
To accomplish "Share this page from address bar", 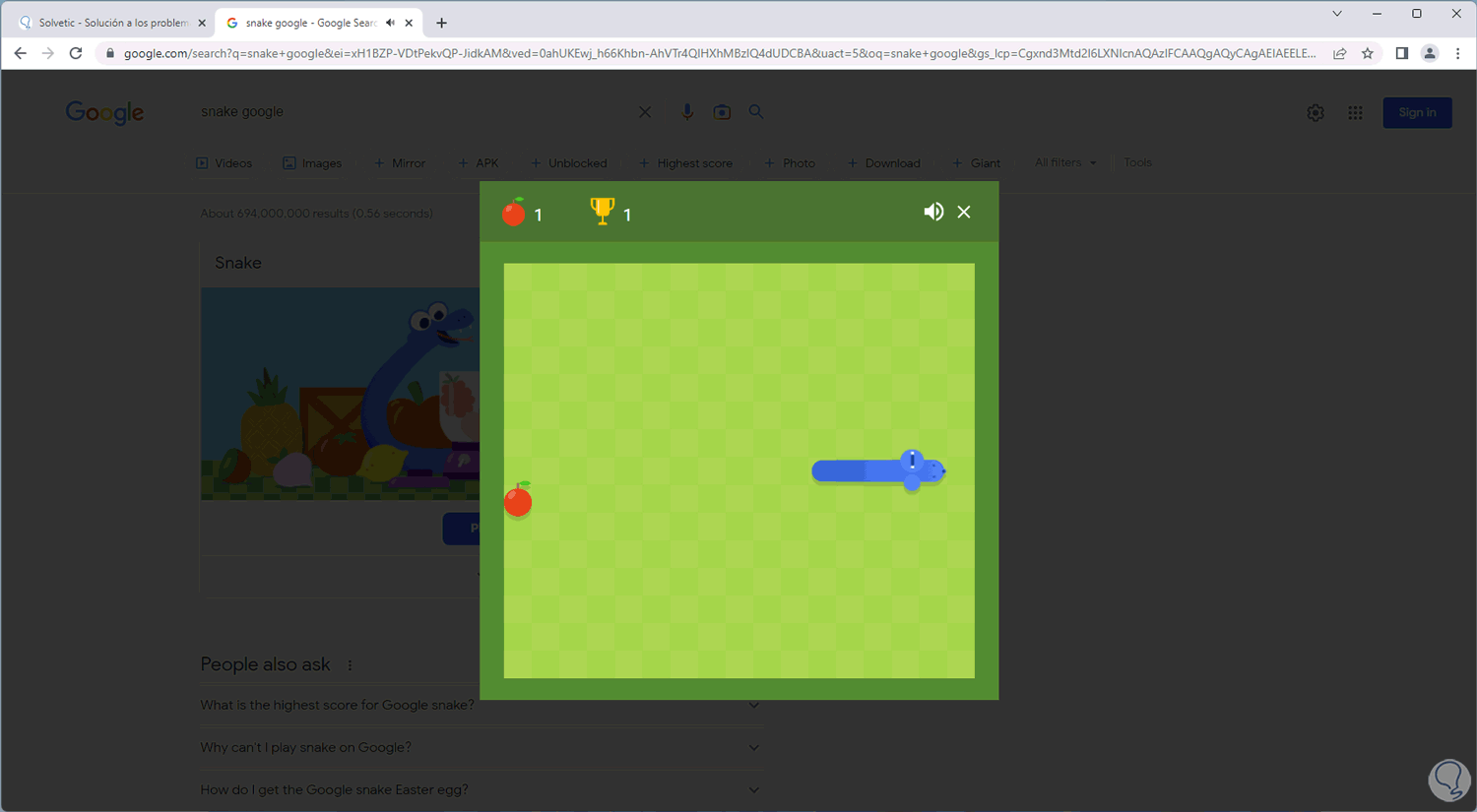I will [1340, 53].
